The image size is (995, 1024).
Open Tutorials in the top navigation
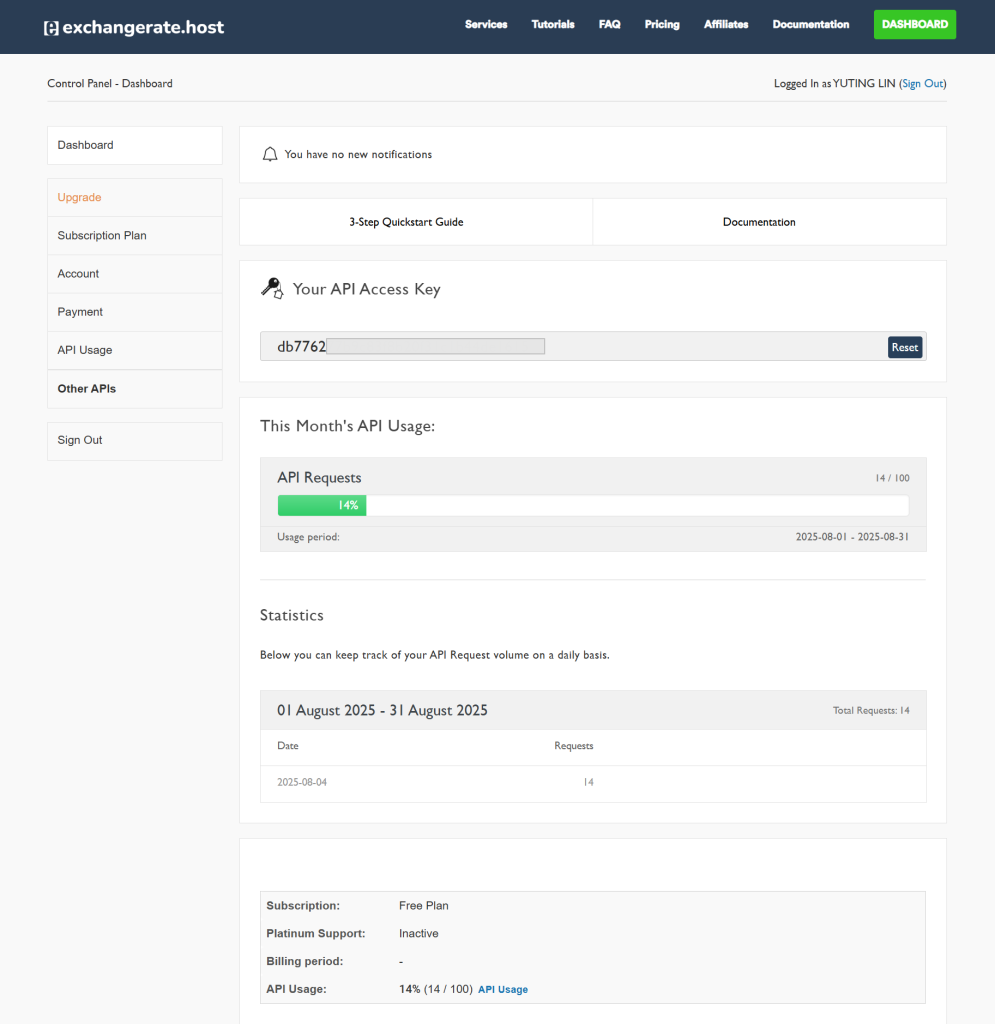click(552, 24)
